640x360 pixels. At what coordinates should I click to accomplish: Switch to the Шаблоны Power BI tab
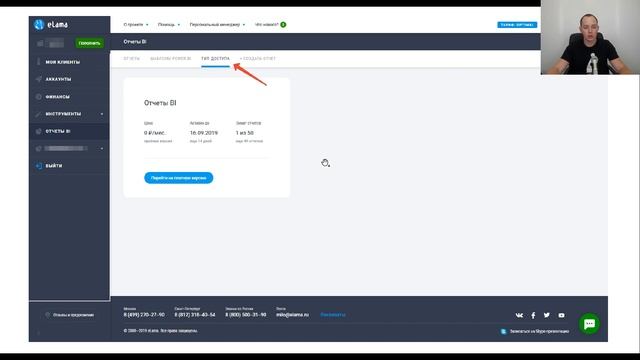pos(171,58)
